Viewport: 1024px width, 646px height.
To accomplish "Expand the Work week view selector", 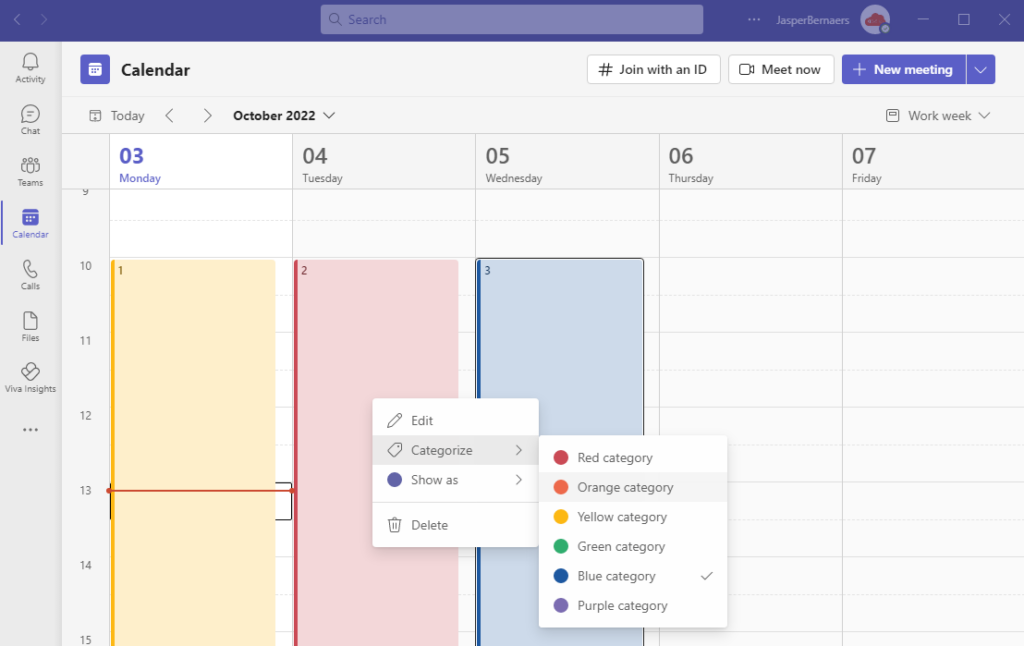I will click(937, 115).
